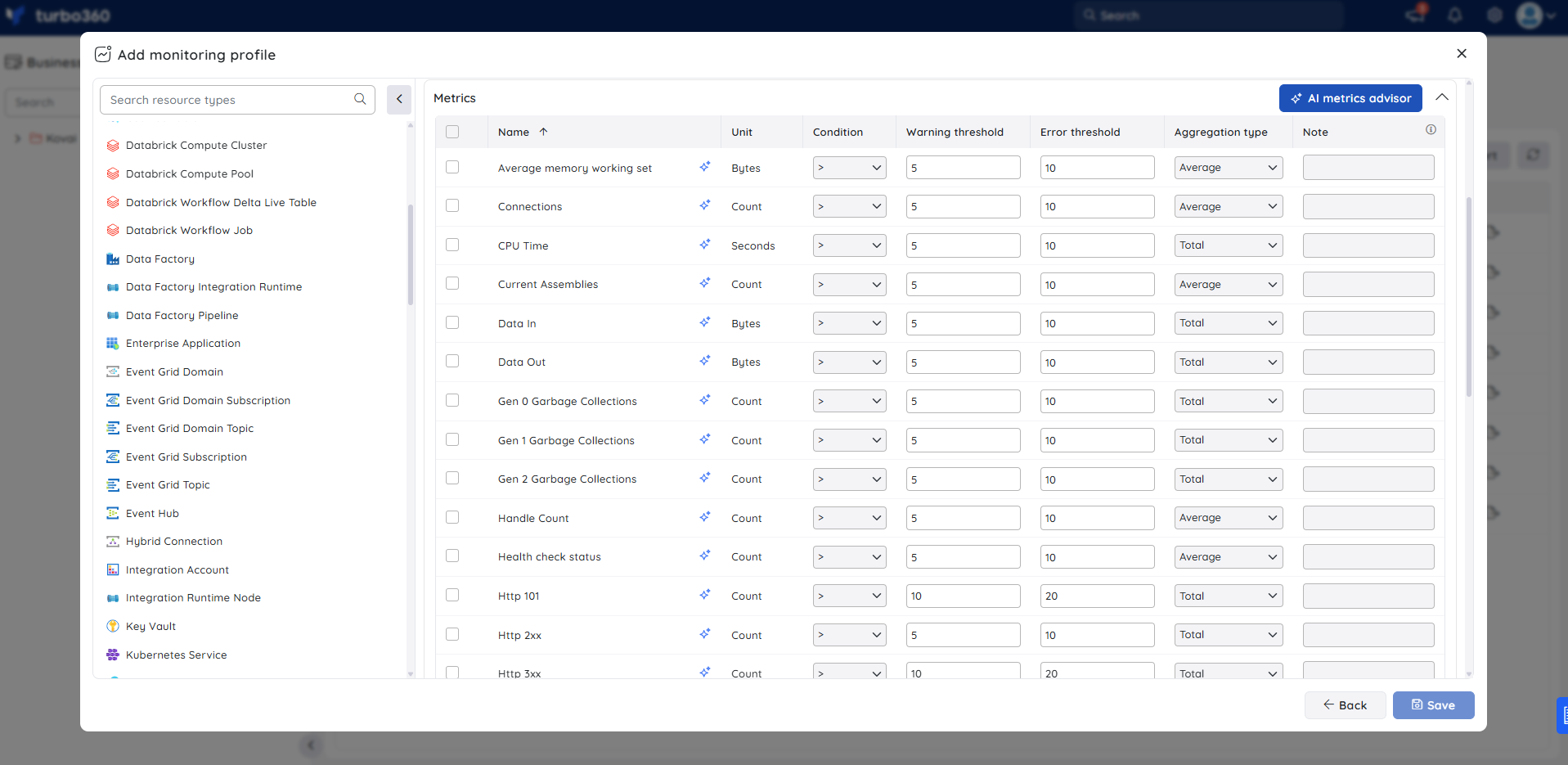
Task: Click AI sparkle icon beside CPU Time
Action: click(704, 245)
